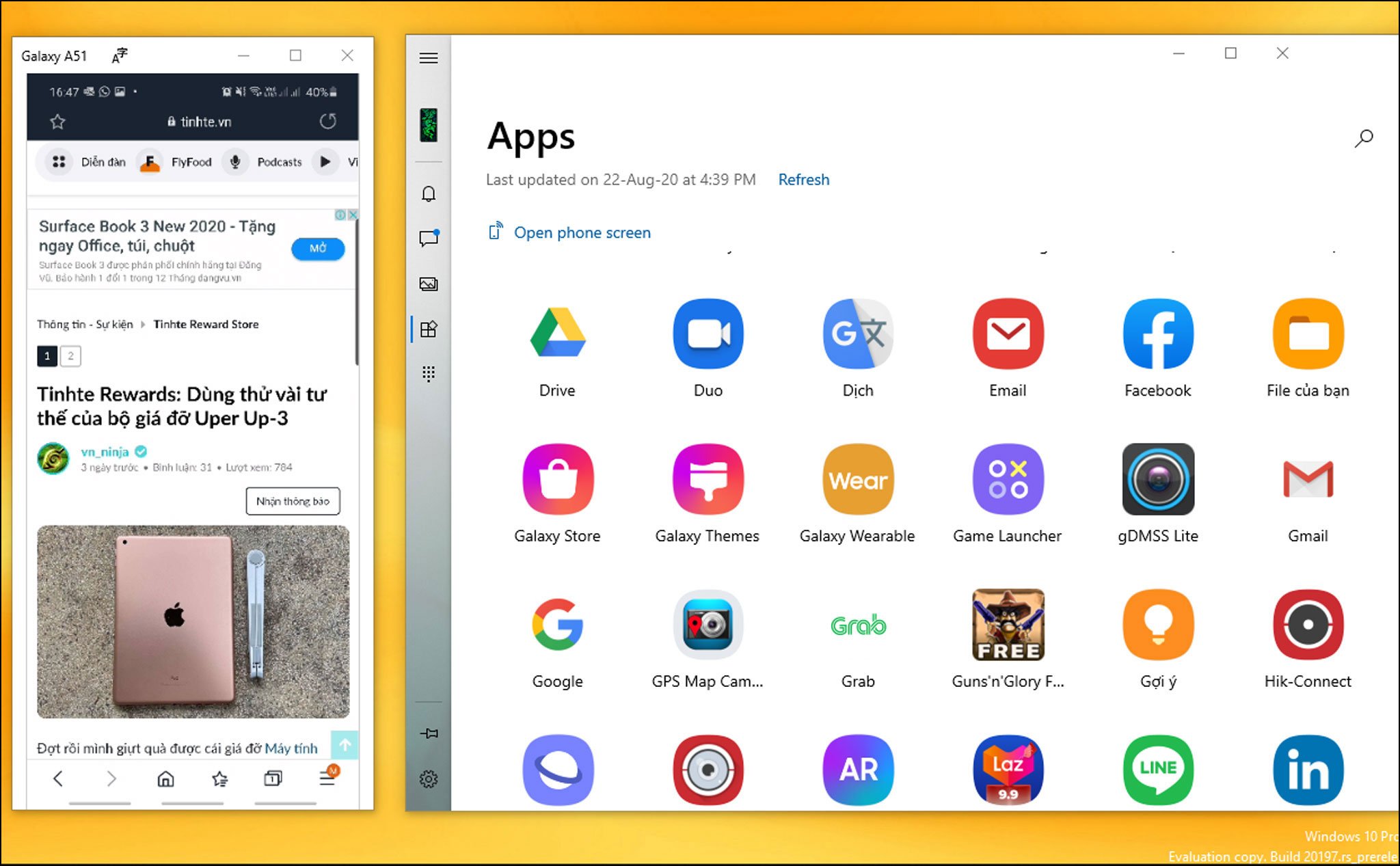The height and width of the screenshot is (866, 1400).
Task: Select page 1 of article
Action: [47, 356]
